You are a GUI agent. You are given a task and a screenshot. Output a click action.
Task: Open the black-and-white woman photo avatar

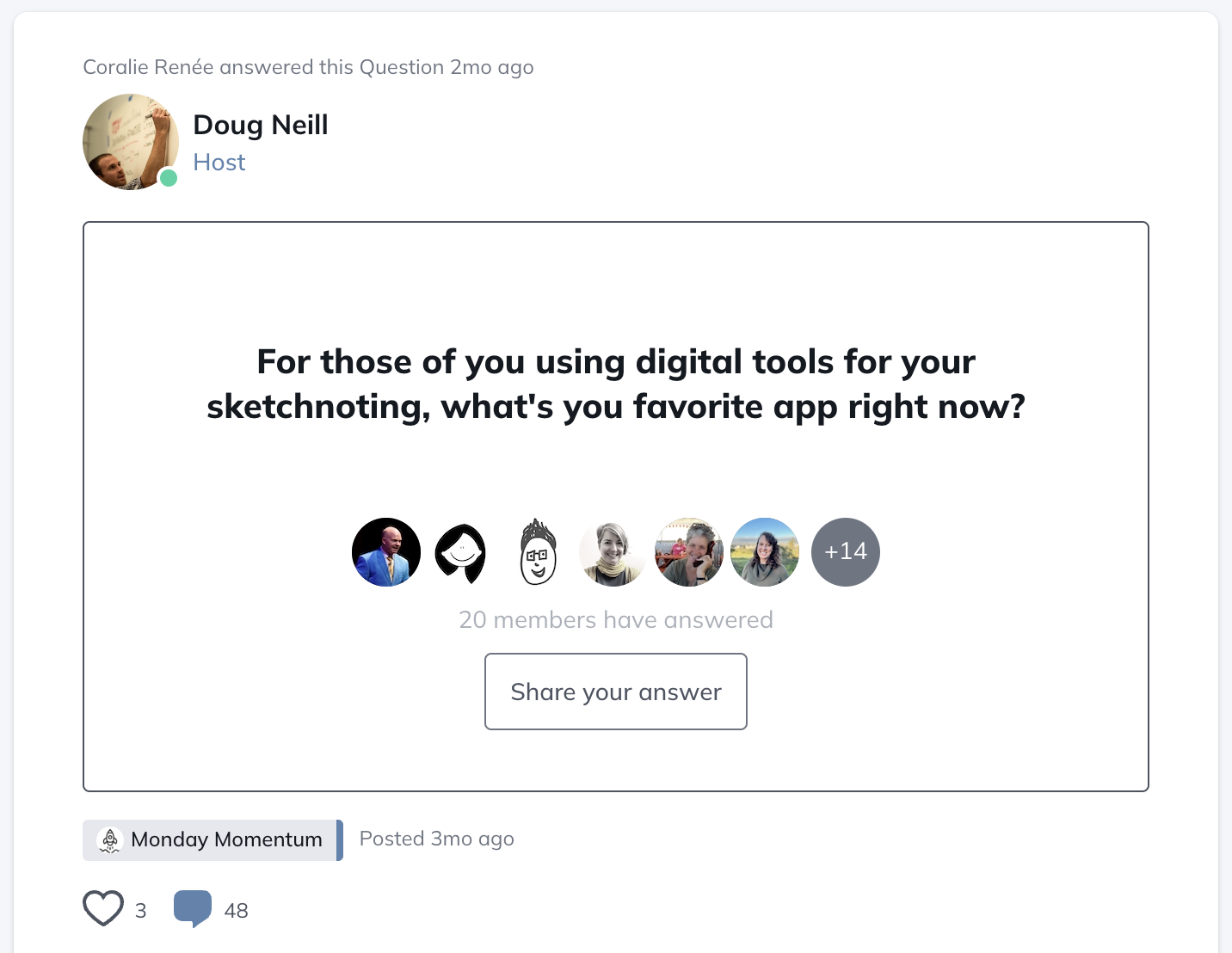[x=613, y=552]
